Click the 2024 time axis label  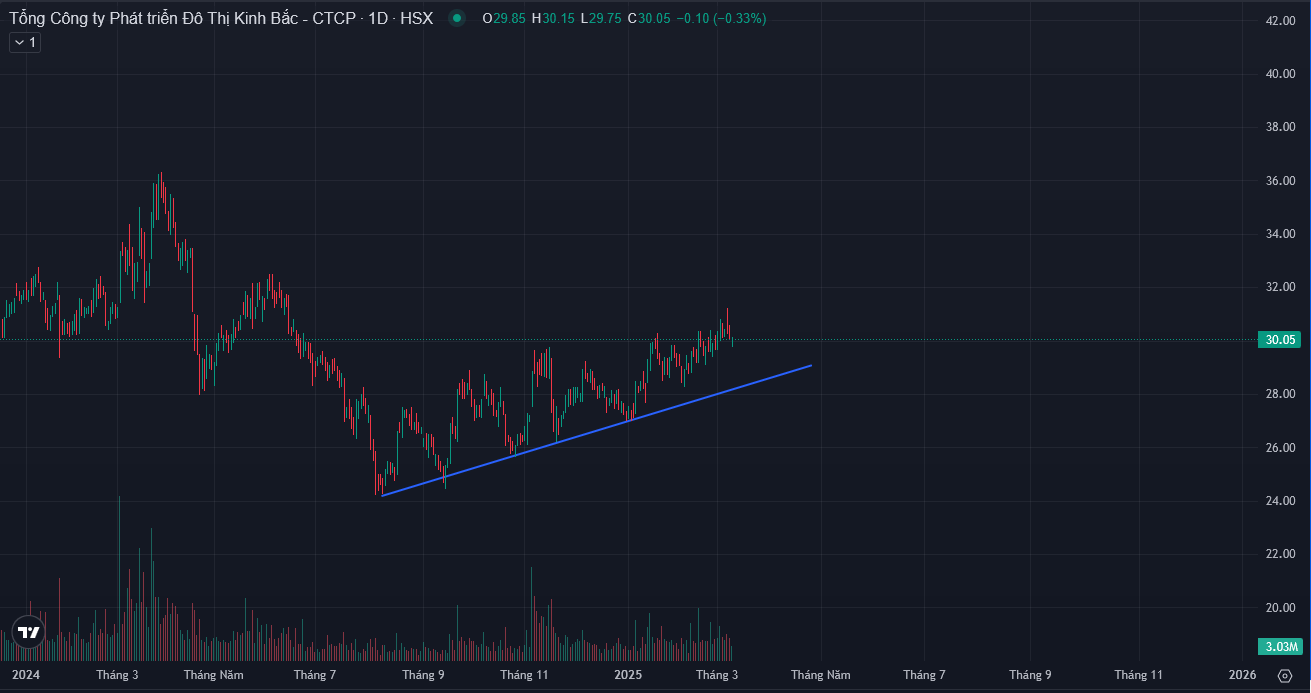click(26, 675)
